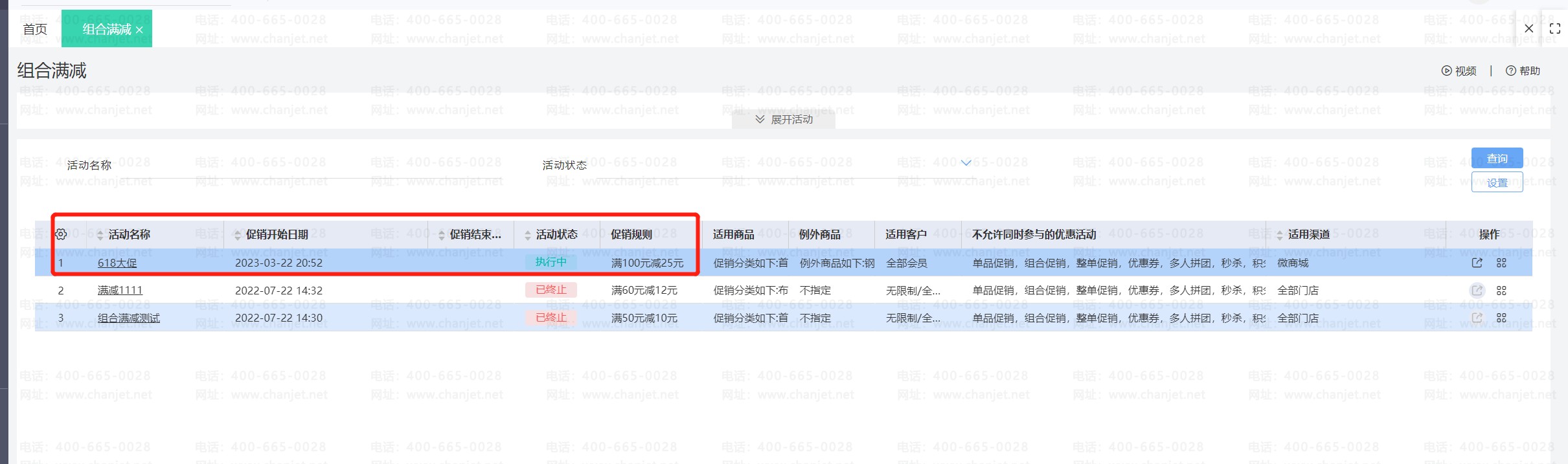Click share icon for 618大促 row
The image size is (1568, 464).
click(x=1477, y=263)
